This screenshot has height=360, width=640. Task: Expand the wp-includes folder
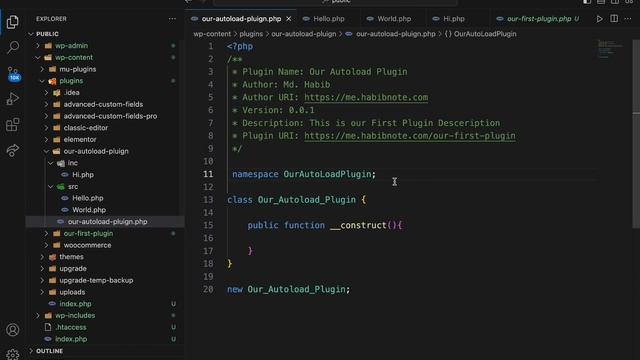pos(38,316)
